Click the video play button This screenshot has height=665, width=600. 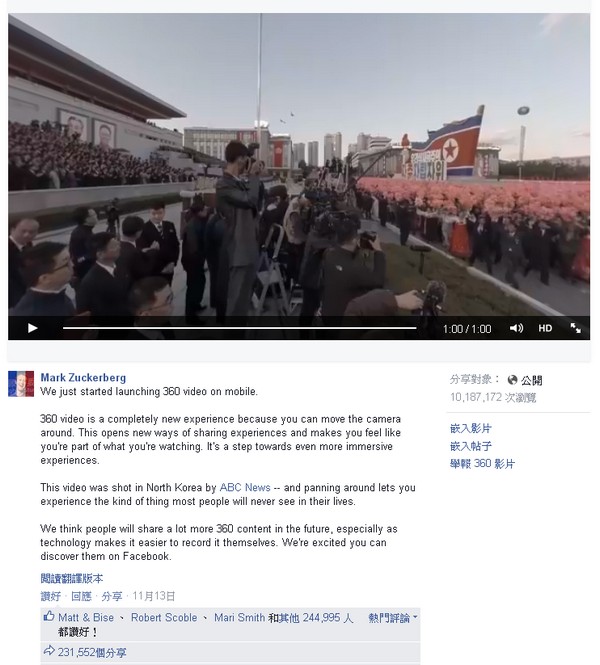pyautogui.click(x=32, y=328)
